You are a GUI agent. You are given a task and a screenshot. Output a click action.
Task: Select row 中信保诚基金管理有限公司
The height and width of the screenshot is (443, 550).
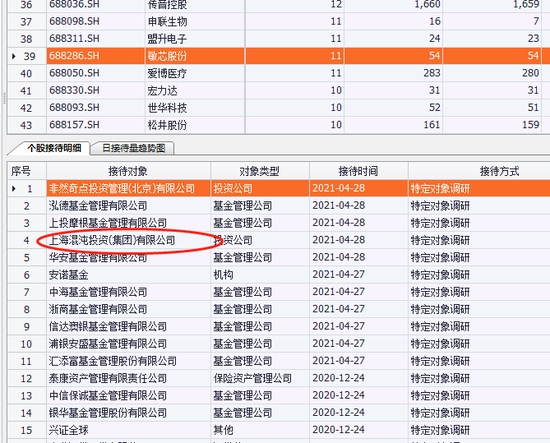coord(108,395)
